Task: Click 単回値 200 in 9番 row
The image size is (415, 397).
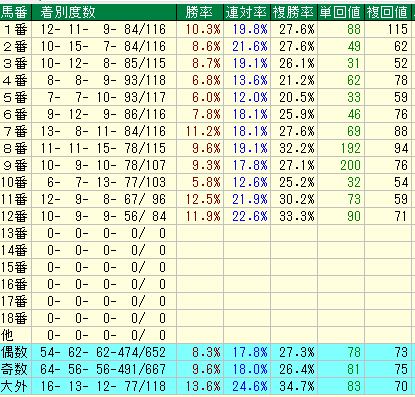Action: click(x=351, y=166)
